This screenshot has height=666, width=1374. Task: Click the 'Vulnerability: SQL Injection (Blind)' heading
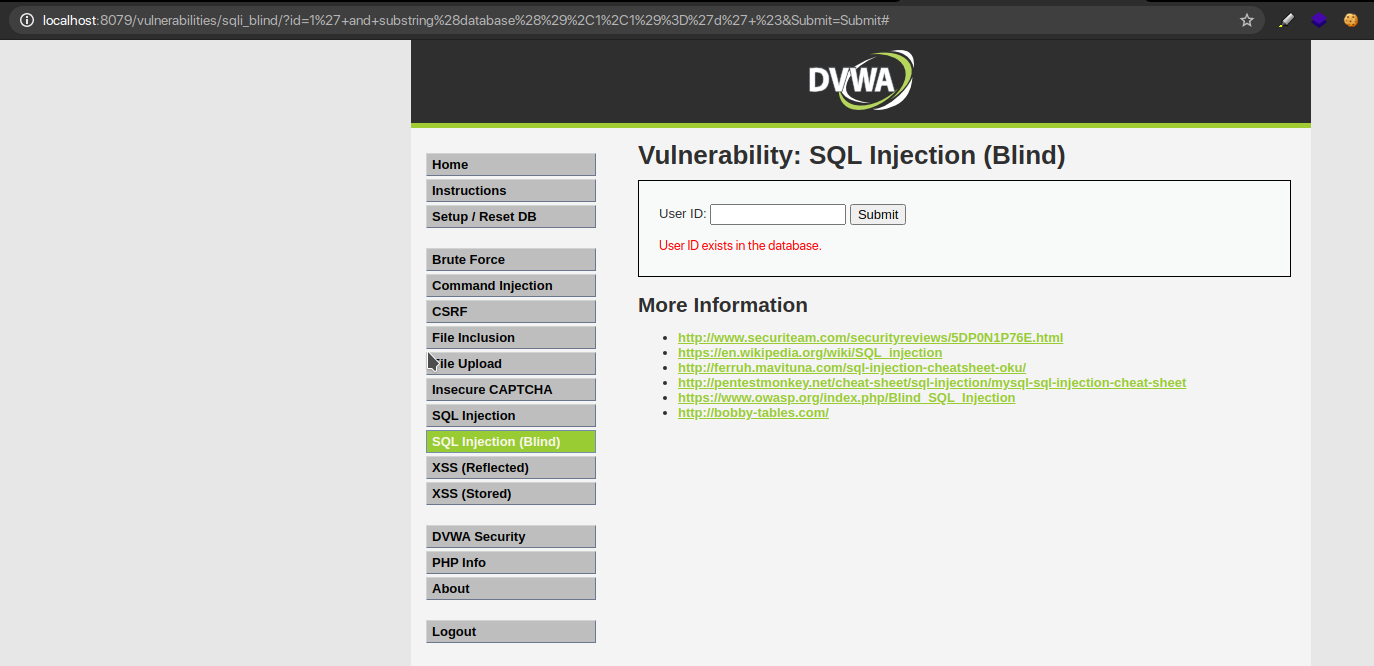coord(852,156)
